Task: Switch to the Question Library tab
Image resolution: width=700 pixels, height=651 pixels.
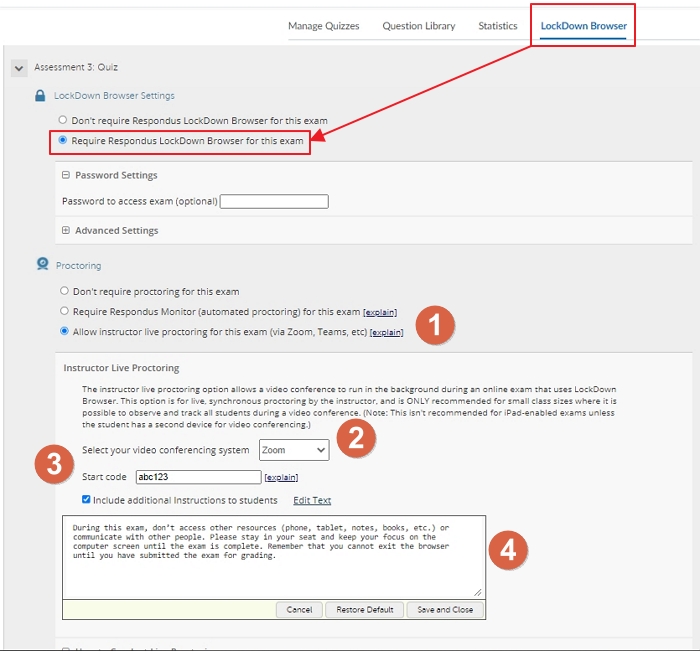Action: point(419,26)
